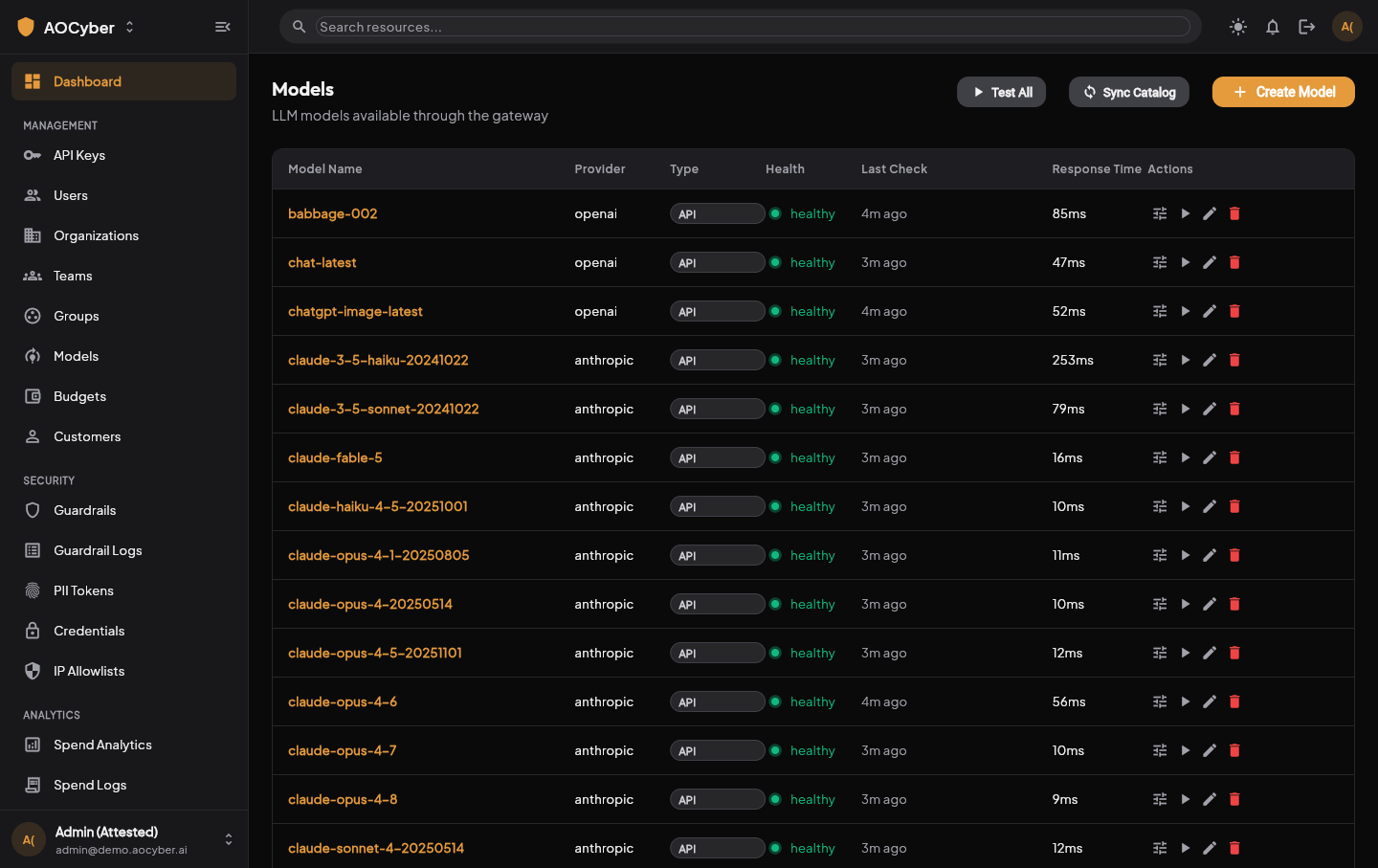Image resolution: width=1378 pixels, height=868 pixels.
Task: Focus the Search resources field
Action: [x=753, y=27]
